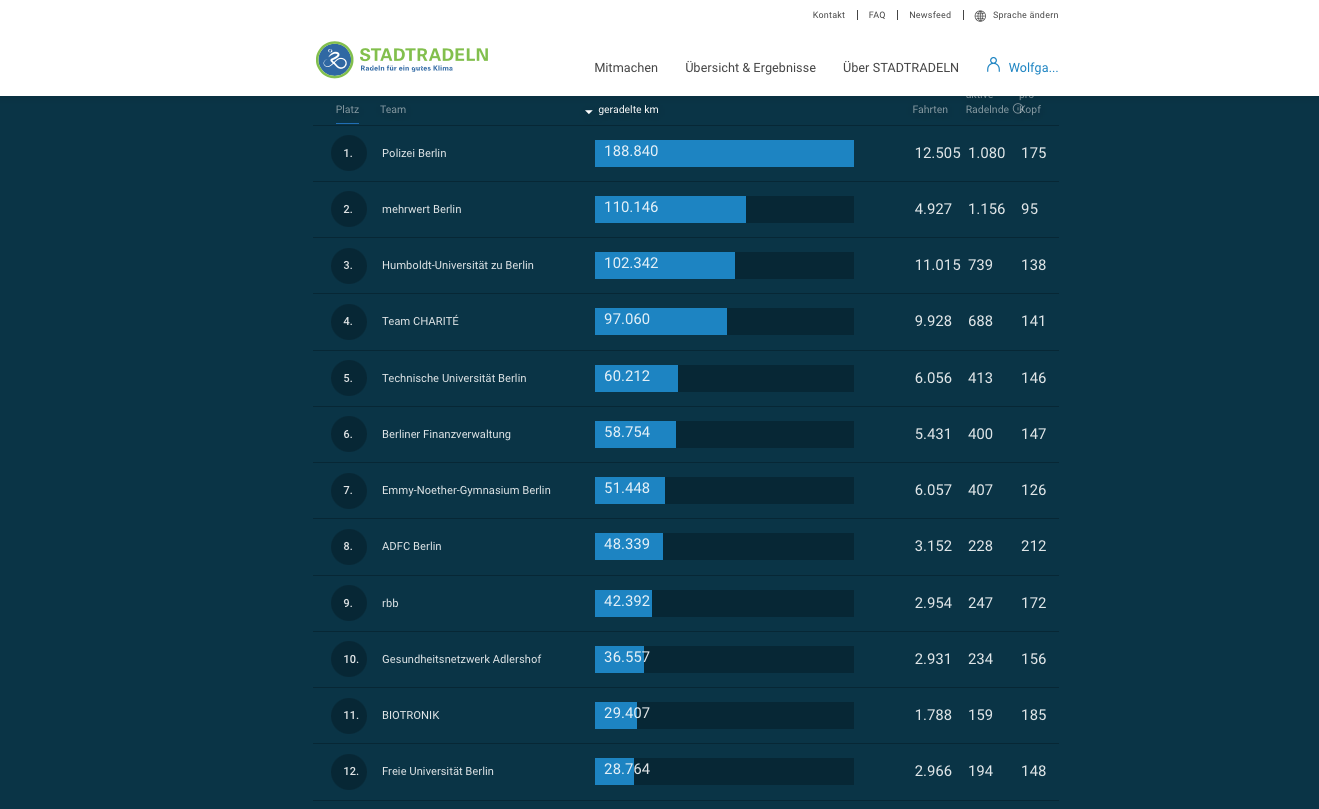
Task: Select team BIOTRONIK
Action: click(x=410, y=715)
